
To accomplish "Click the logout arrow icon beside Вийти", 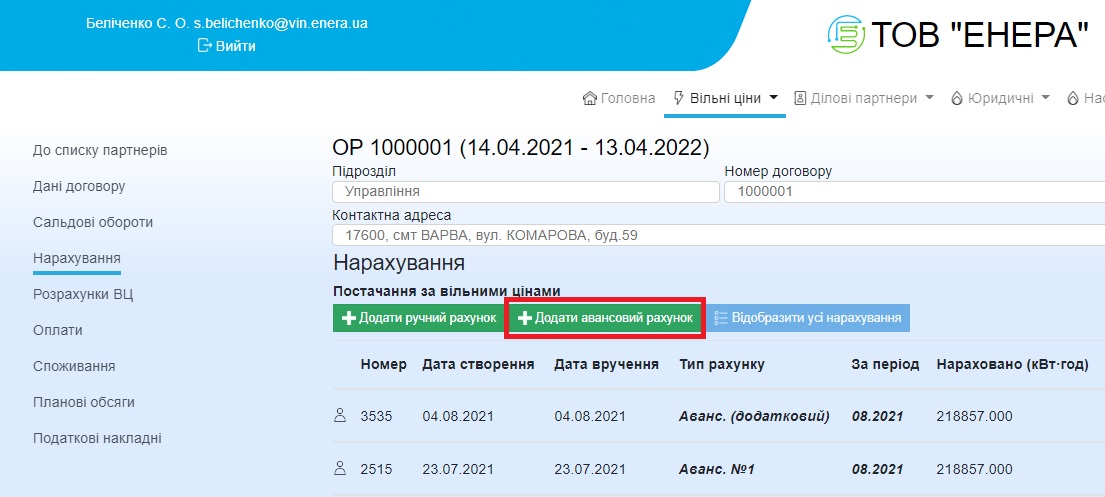I will (x=205, y=45).
